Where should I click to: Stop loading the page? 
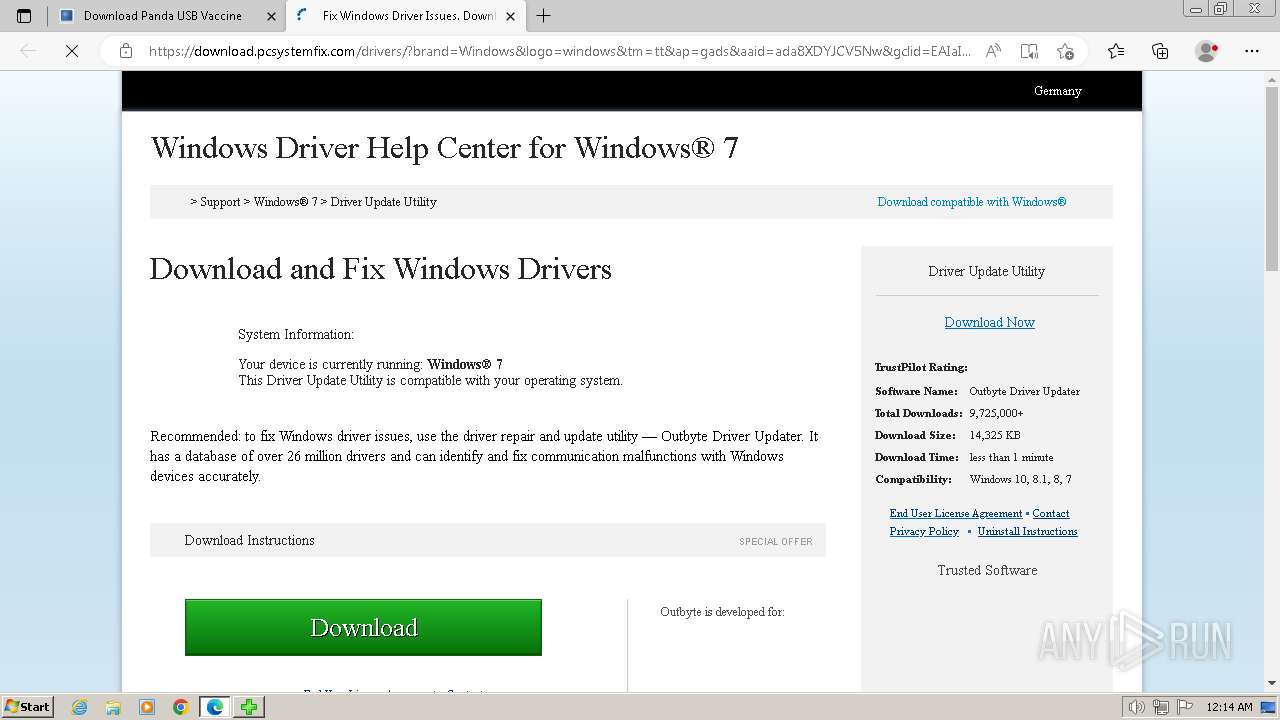click(x=72, y=51)
